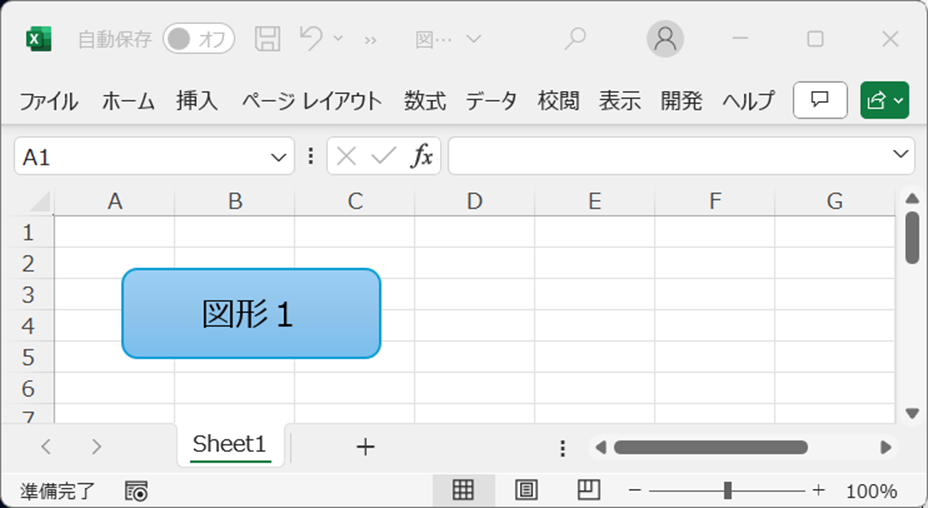
Task: Add a new sheet with plus icon
Action: pyautogui.click(x=365, y=446)
